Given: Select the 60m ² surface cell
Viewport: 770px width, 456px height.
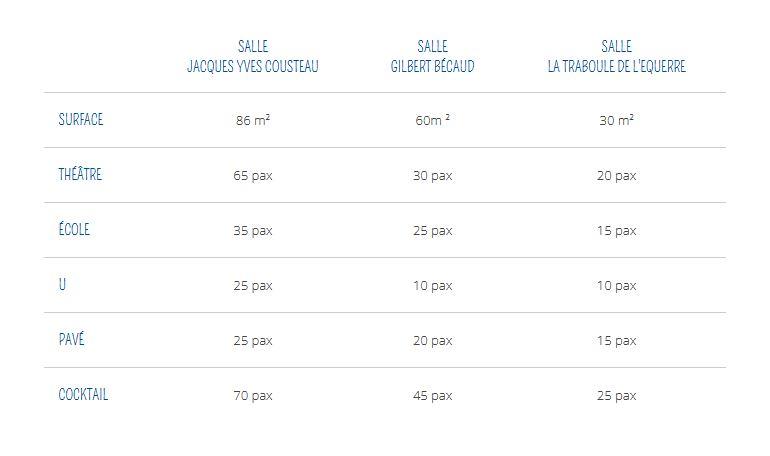Looking at the screenshot, I should 433,120.
